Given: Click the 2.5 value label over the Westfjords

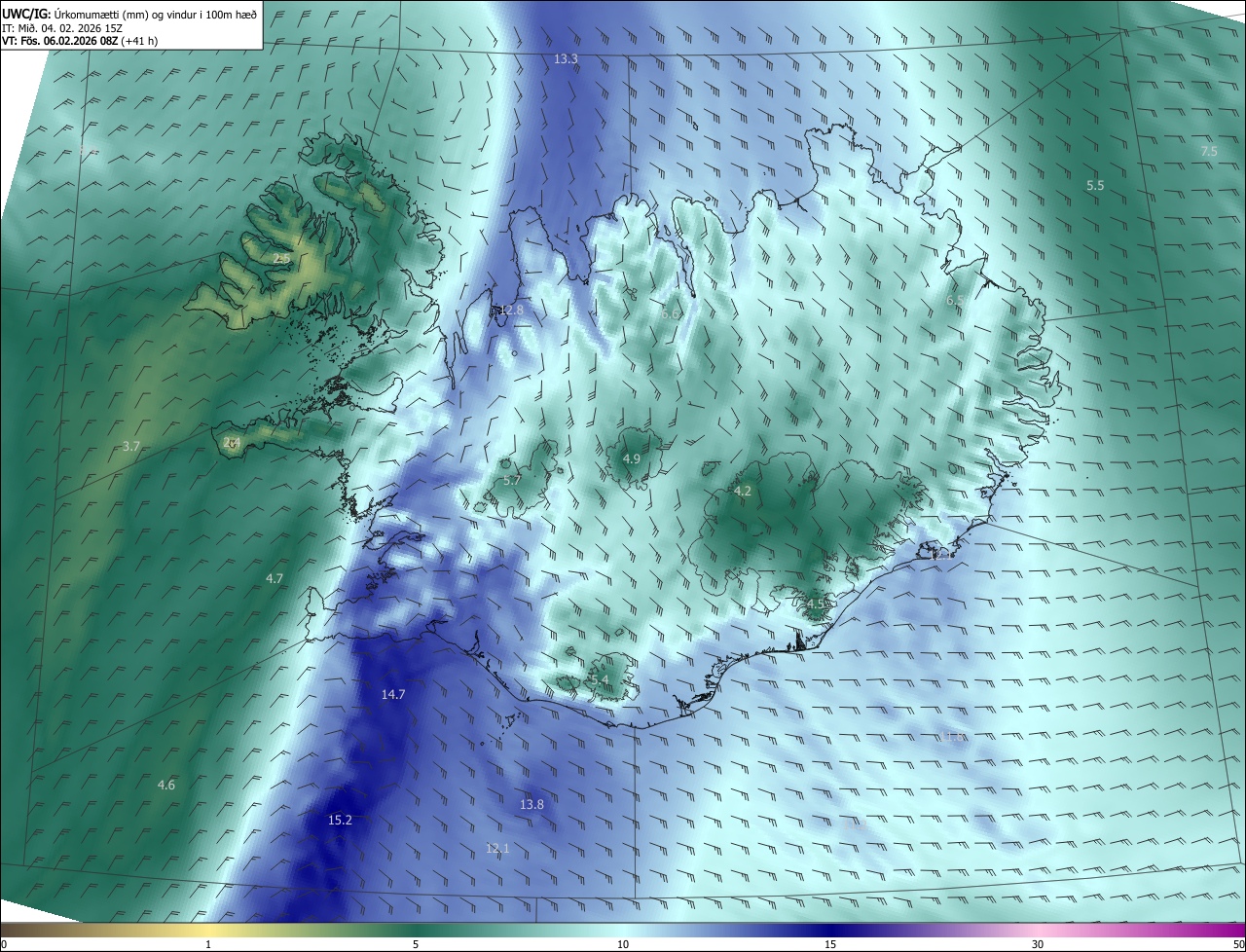Looking at the screenshot, I should coord(281,259).
